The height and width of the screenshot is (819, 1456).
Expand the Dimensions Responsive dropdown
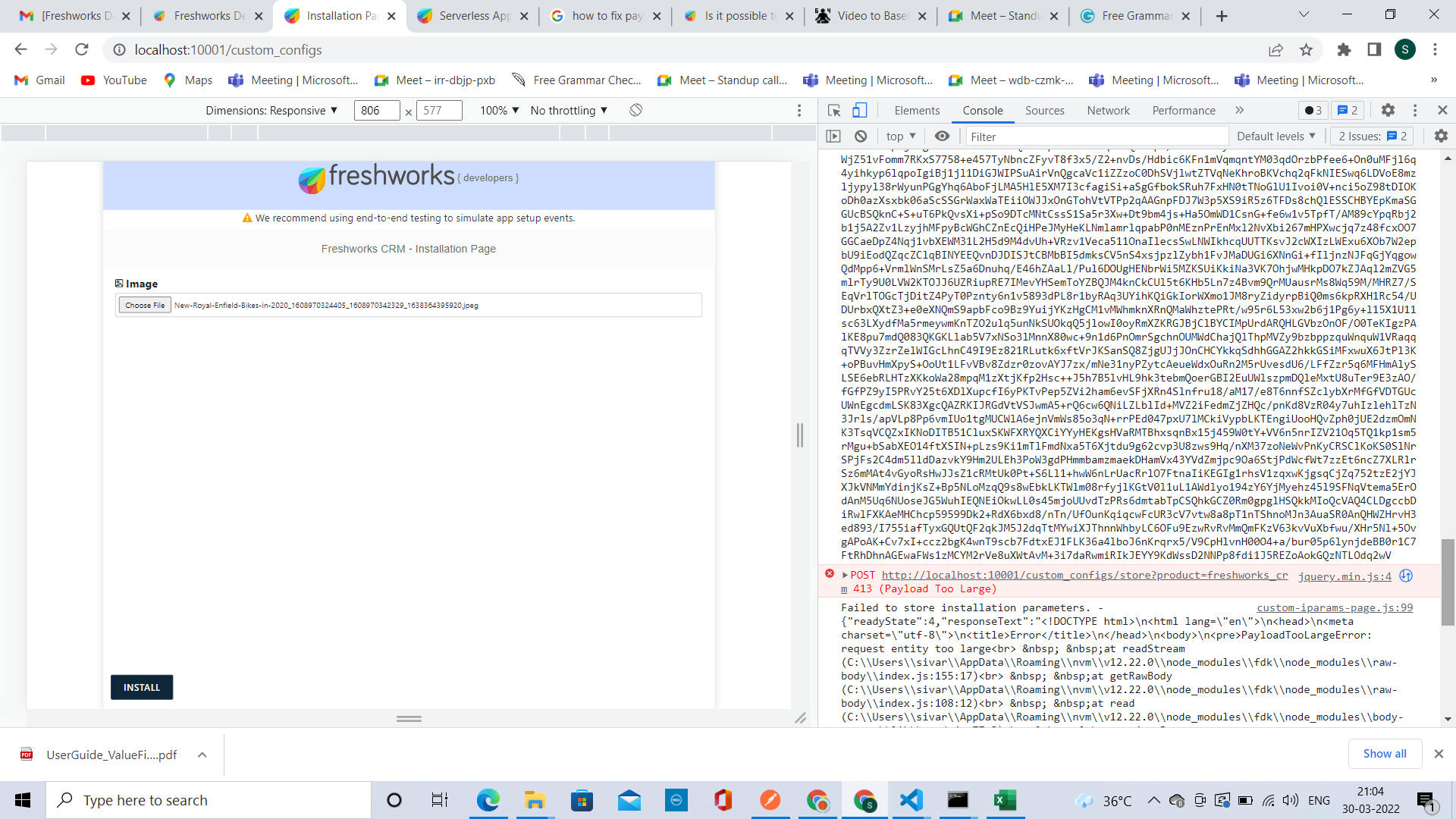click(271, 111)
